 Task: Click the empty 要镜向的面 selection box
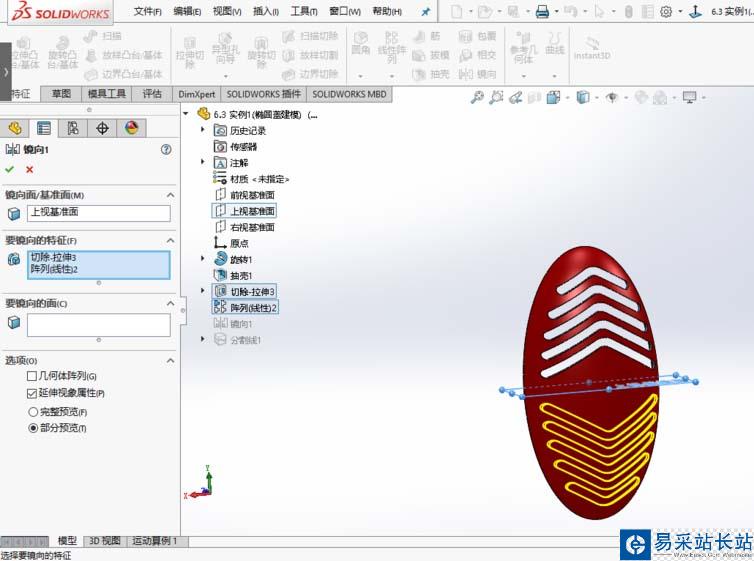click(99, 325)
